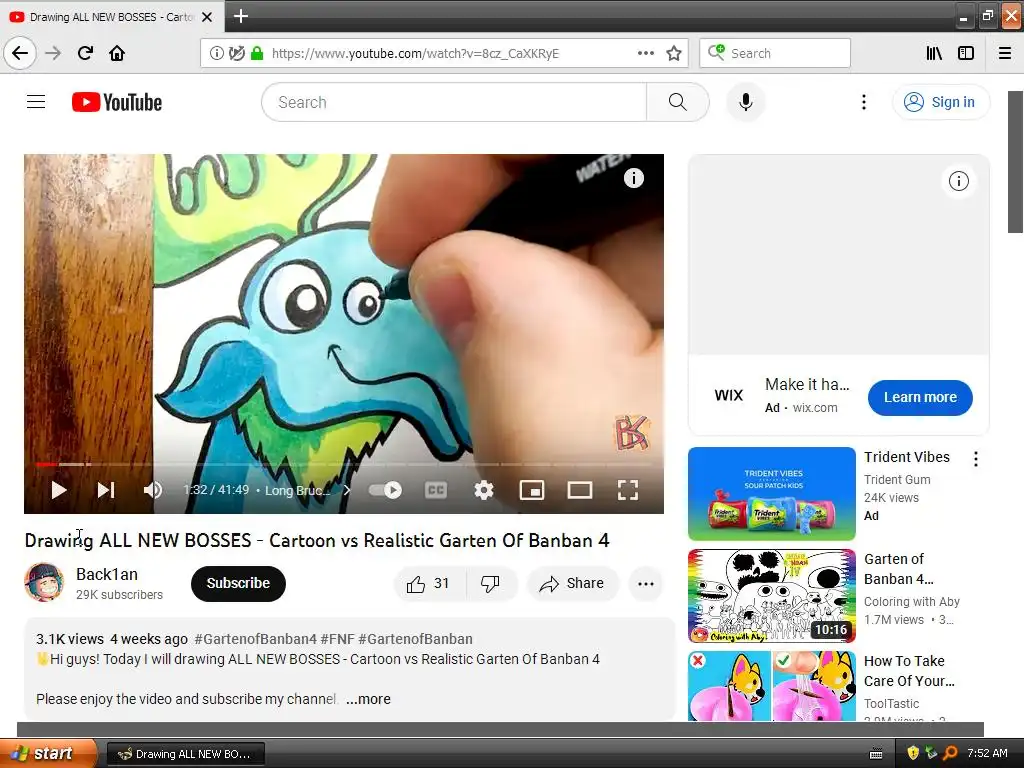Click the BK channel watermark on video
This screenshot has height=768, width=1024.
(632, 432)
